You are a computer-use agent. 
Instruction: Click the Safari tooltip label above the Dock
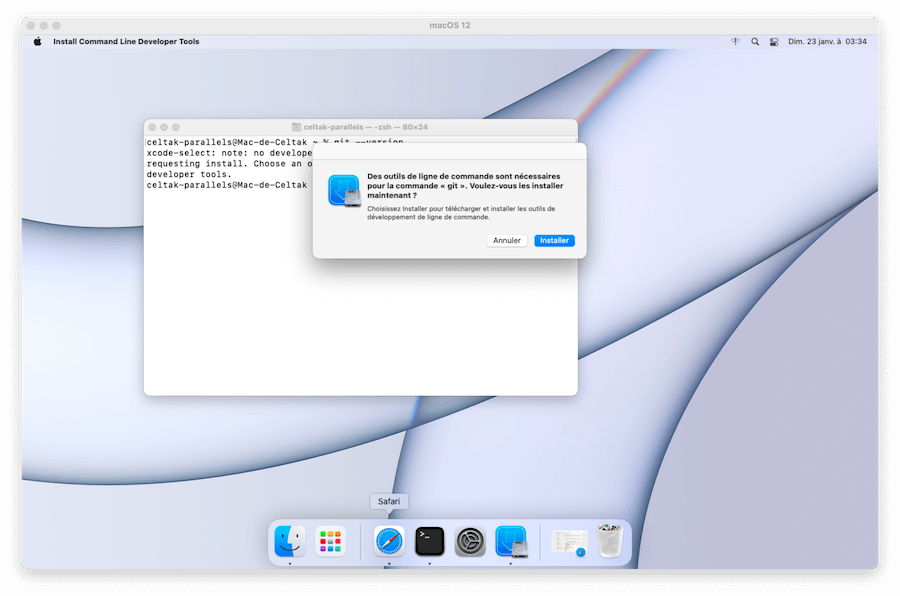(x=389, y=501)
